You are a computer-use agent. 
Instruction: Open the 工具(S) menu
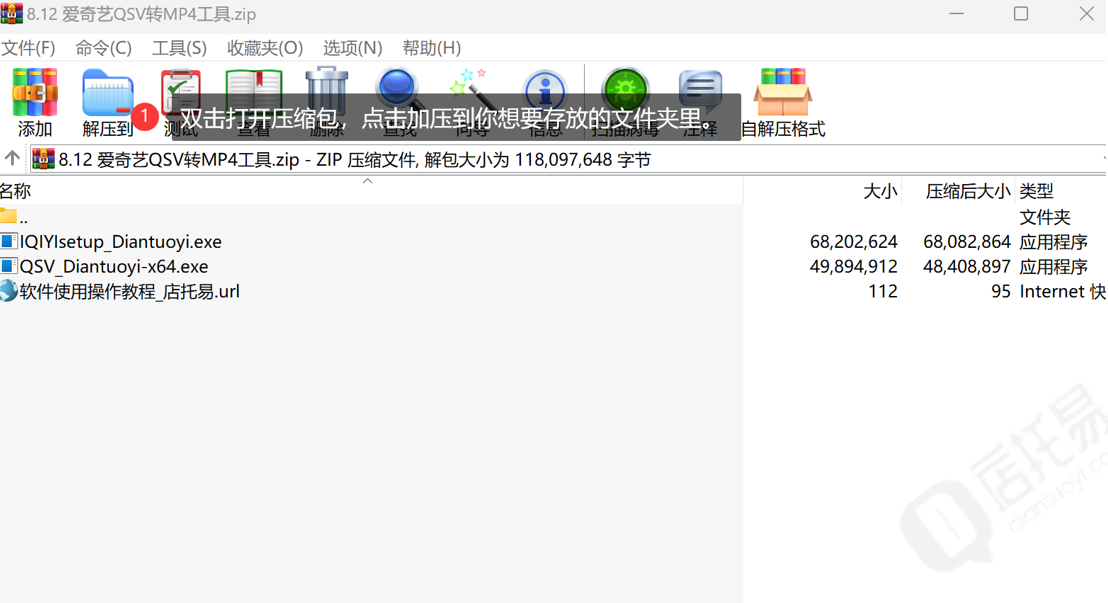(179, 48)
